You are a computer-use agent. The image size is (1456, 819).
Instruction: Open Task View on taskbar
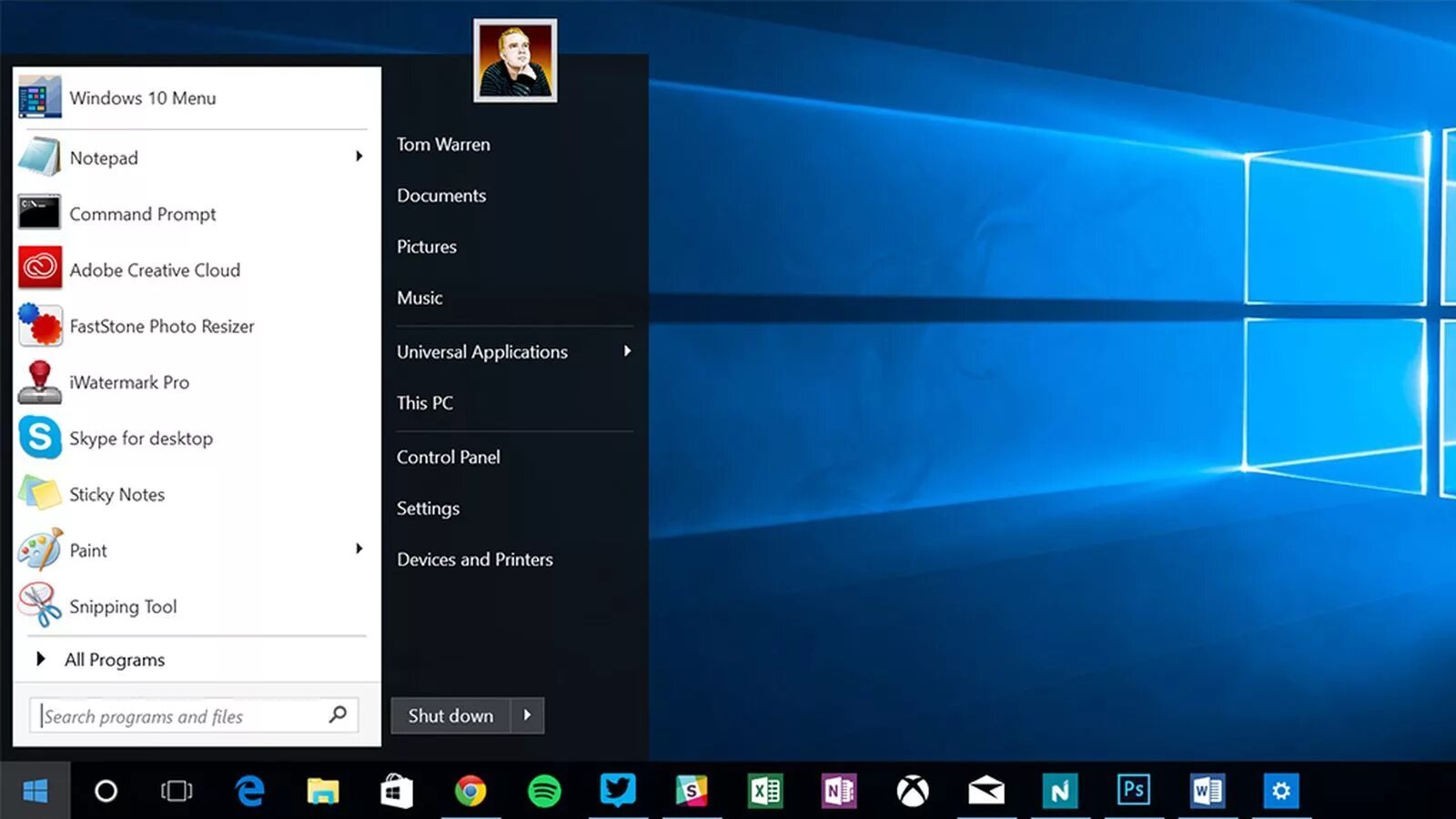[x=177, y=791]
